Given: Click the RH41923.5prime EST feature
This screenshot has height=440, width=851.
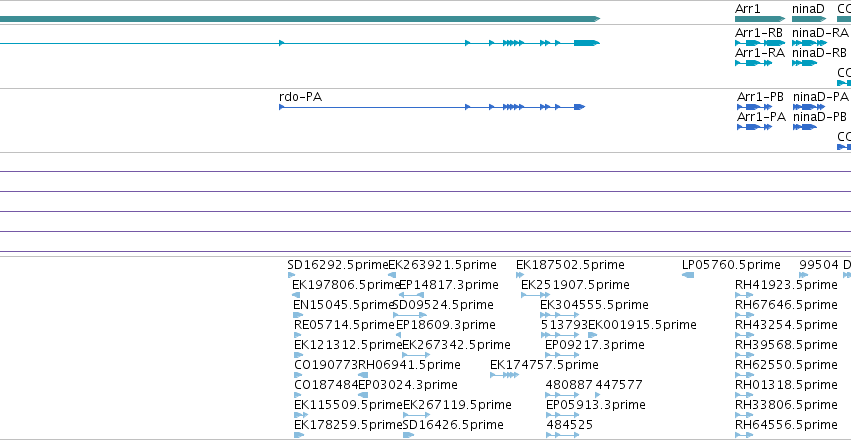Looking at the screenshot, I should (x=744, y=295).
